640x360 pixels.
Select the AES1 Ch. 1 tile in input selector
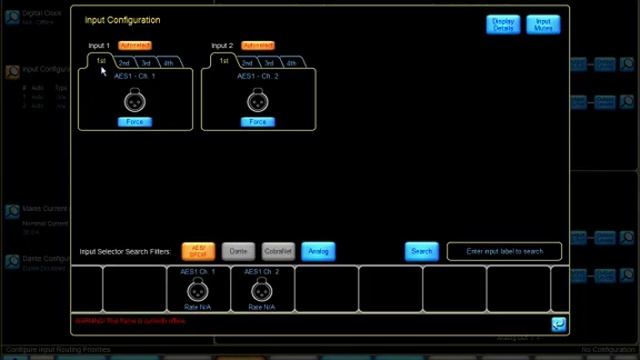pos(198,289)
